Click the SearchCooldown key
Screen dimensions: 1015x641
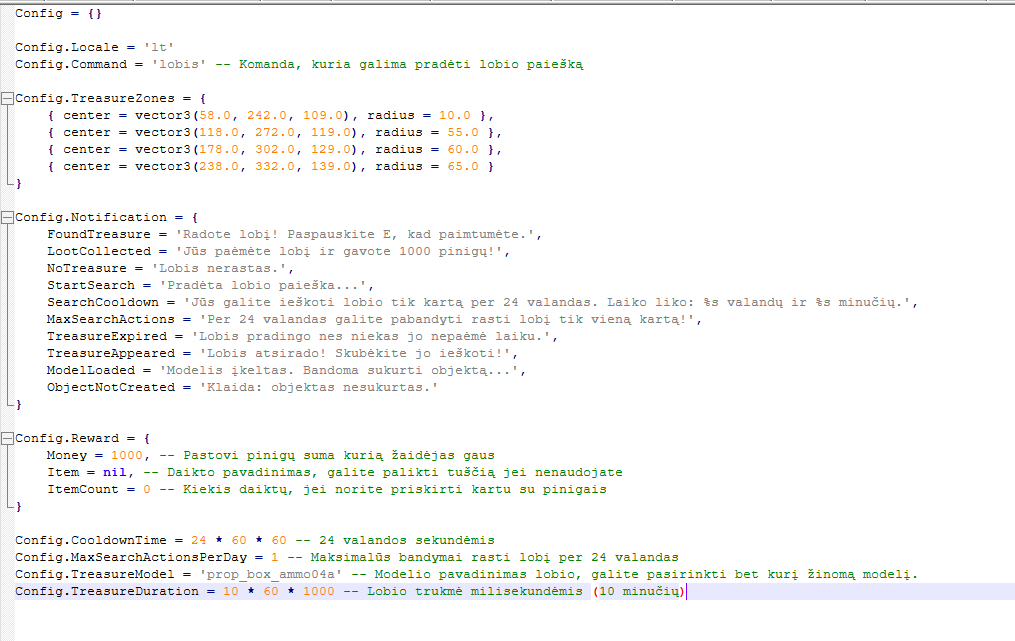[x=102, y=302]
